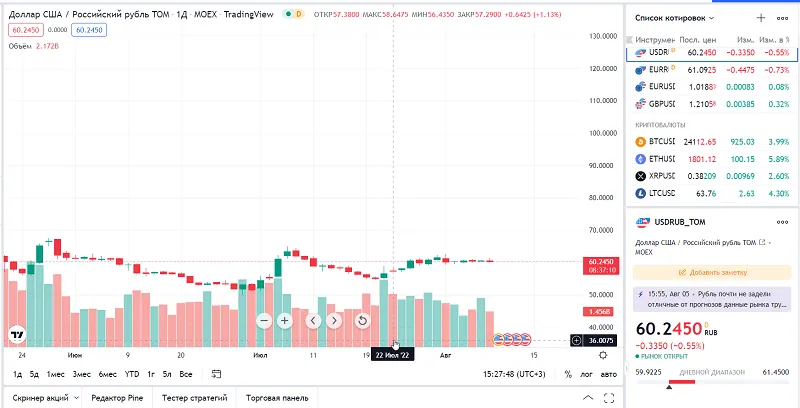
Task: Expand the 'Список котировок' dropdown
Action: click(674, 18)
